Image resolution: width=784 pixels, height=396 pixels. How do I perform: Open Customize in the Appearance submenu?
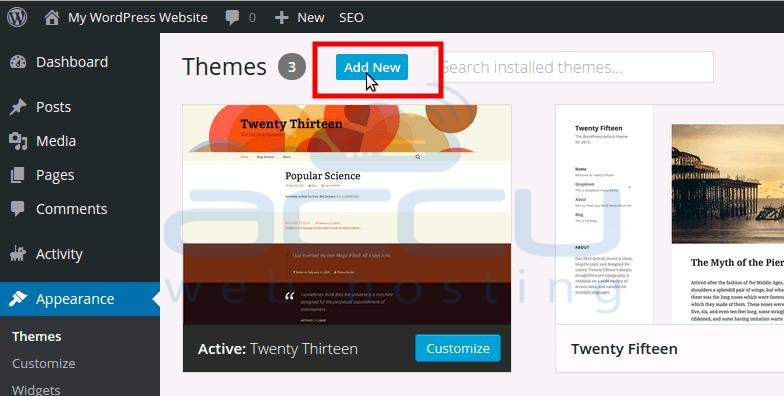point(44,364)
